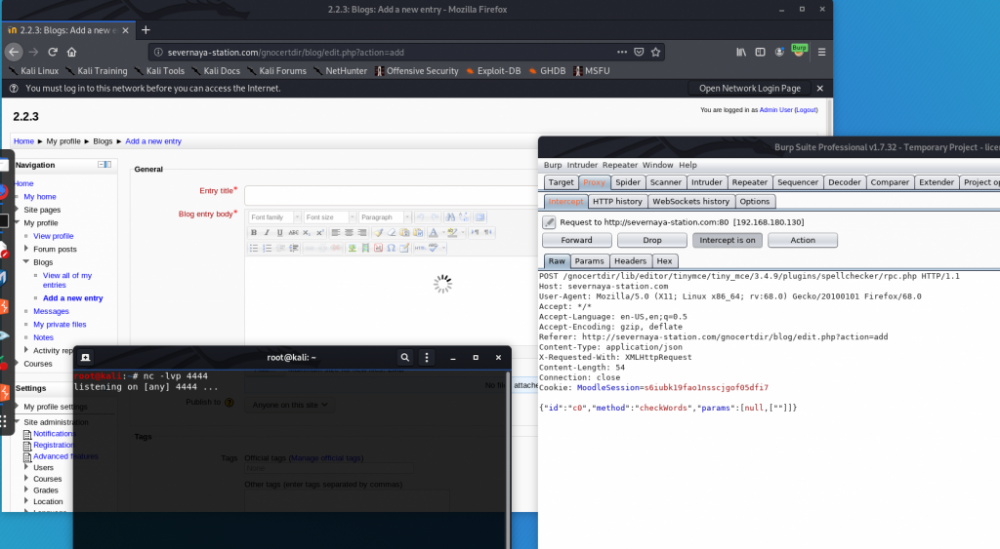
Task: Toggle the Intercept is on button
Action: [x=727, y=240]
